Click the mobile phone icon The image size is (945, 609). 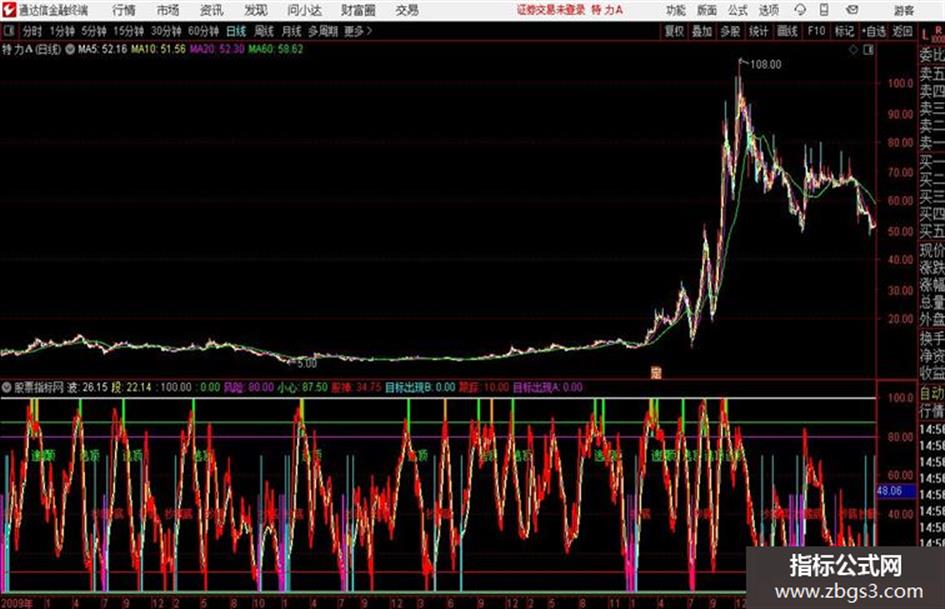[x=824, y=10]
